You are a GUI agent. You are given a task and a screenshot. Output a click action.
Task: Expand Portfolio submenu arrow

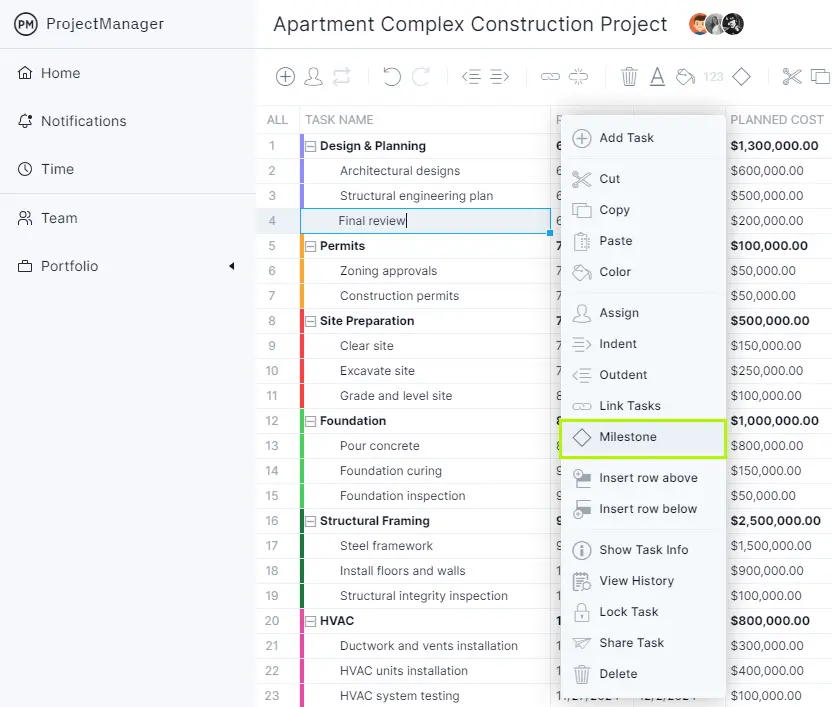[231, 266]
